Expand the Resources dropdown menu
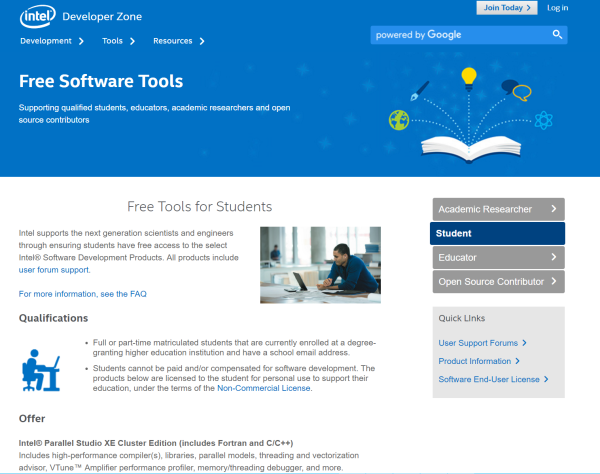Screen dimensions: 600x474 tap(178, 41)
